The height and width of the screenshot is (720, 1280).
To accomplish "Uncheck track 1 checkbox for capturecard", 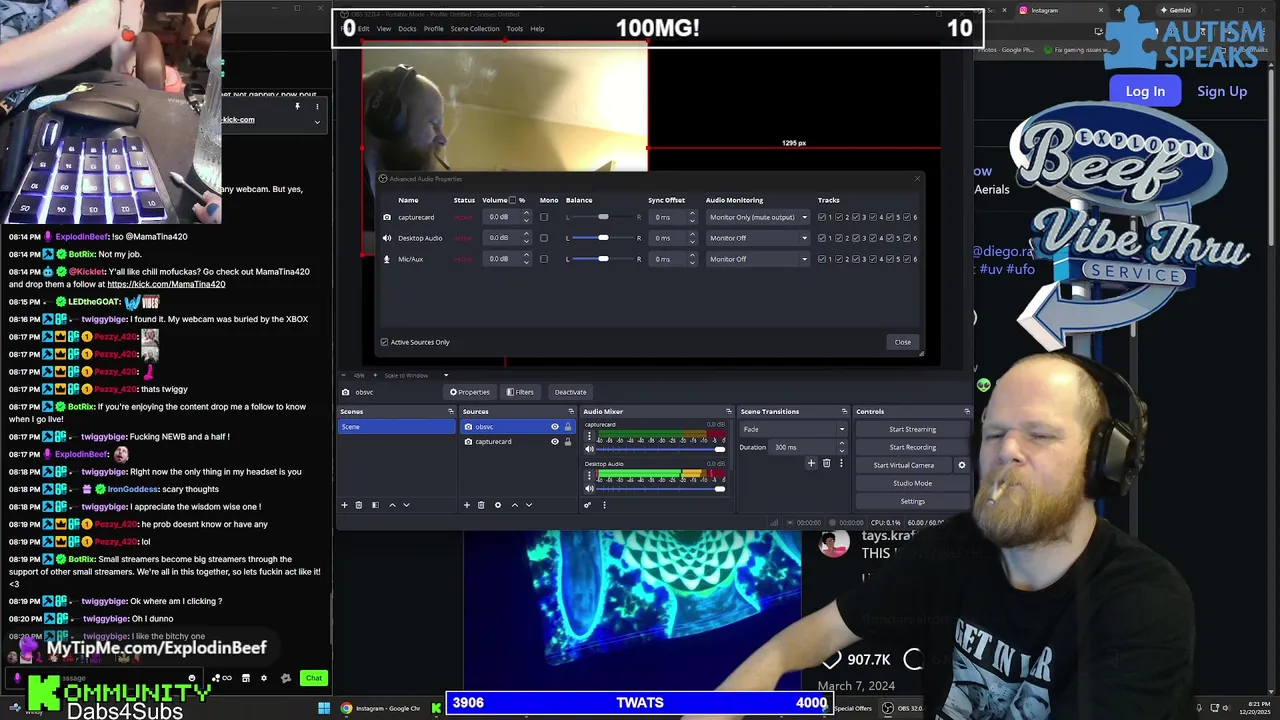I will point(822,217).
